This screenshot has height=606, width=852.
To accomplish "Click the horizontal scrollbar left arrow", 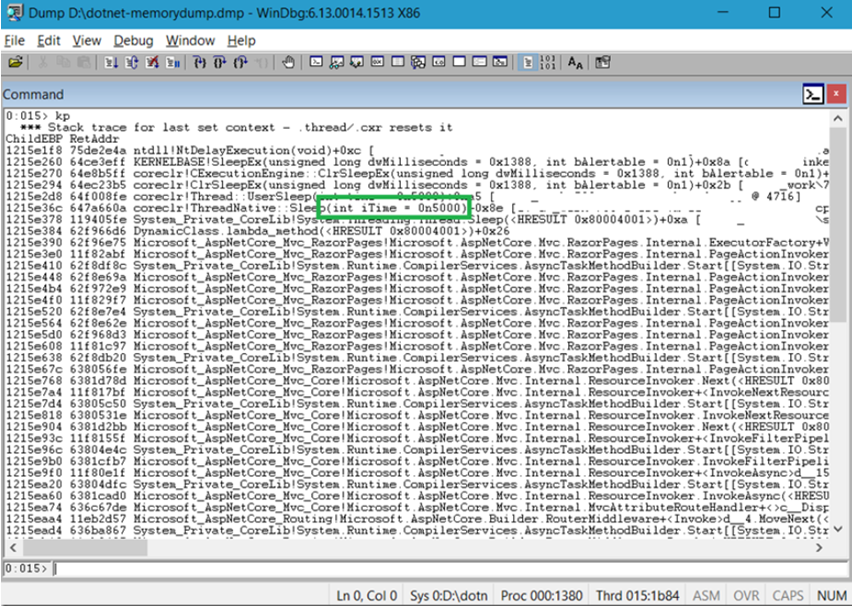I will (x=12, y=548).
